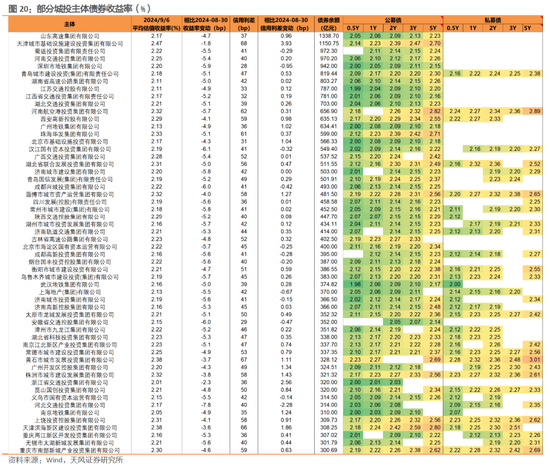Image resolution: width=550 pixels, height=467 pixels.
Task: Select the row name 浙江省交通投资集团有限公司
Action: pyautogui.click(x=70, y=382)
